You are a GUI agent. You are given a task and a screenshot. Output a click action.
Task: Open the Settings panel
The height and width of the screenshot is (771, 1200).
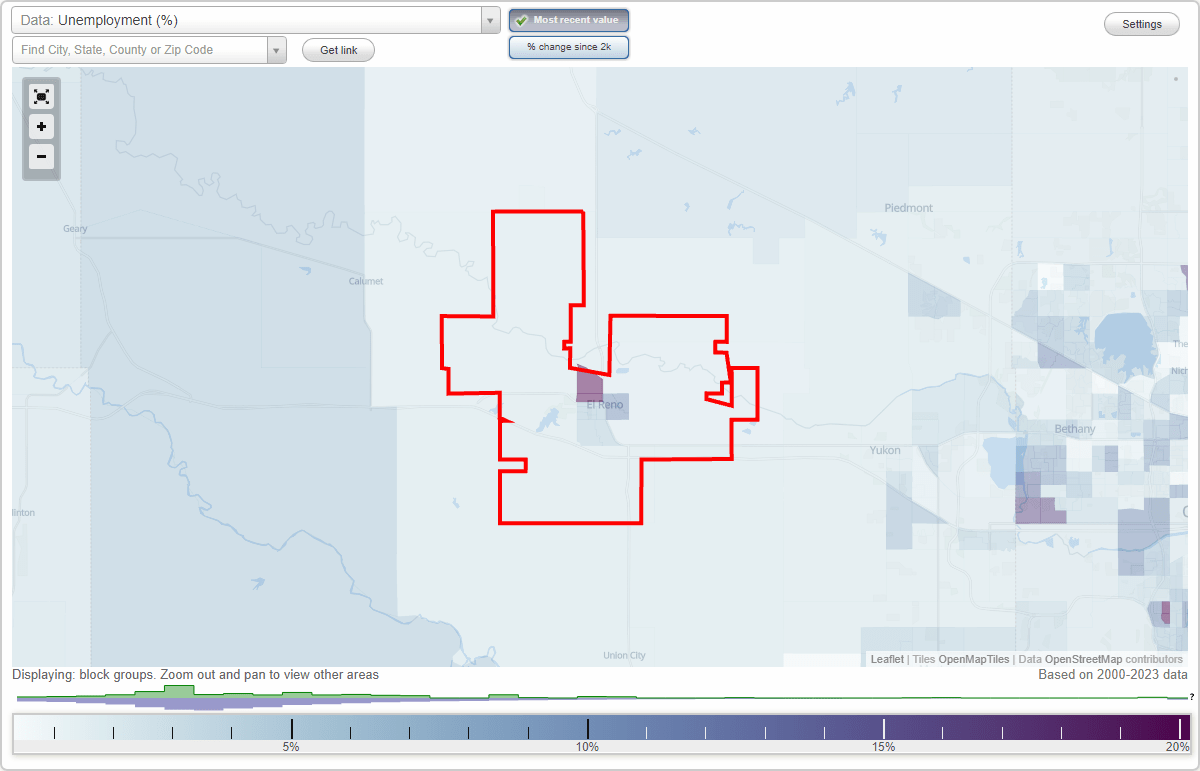click(x=1141, y=23)
